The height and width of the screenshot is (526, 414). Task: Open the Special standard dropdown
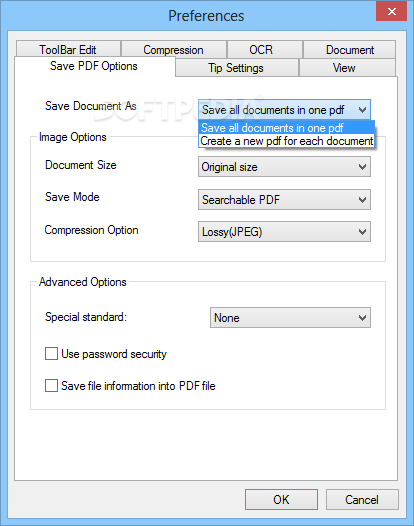[x=291, y=317]
